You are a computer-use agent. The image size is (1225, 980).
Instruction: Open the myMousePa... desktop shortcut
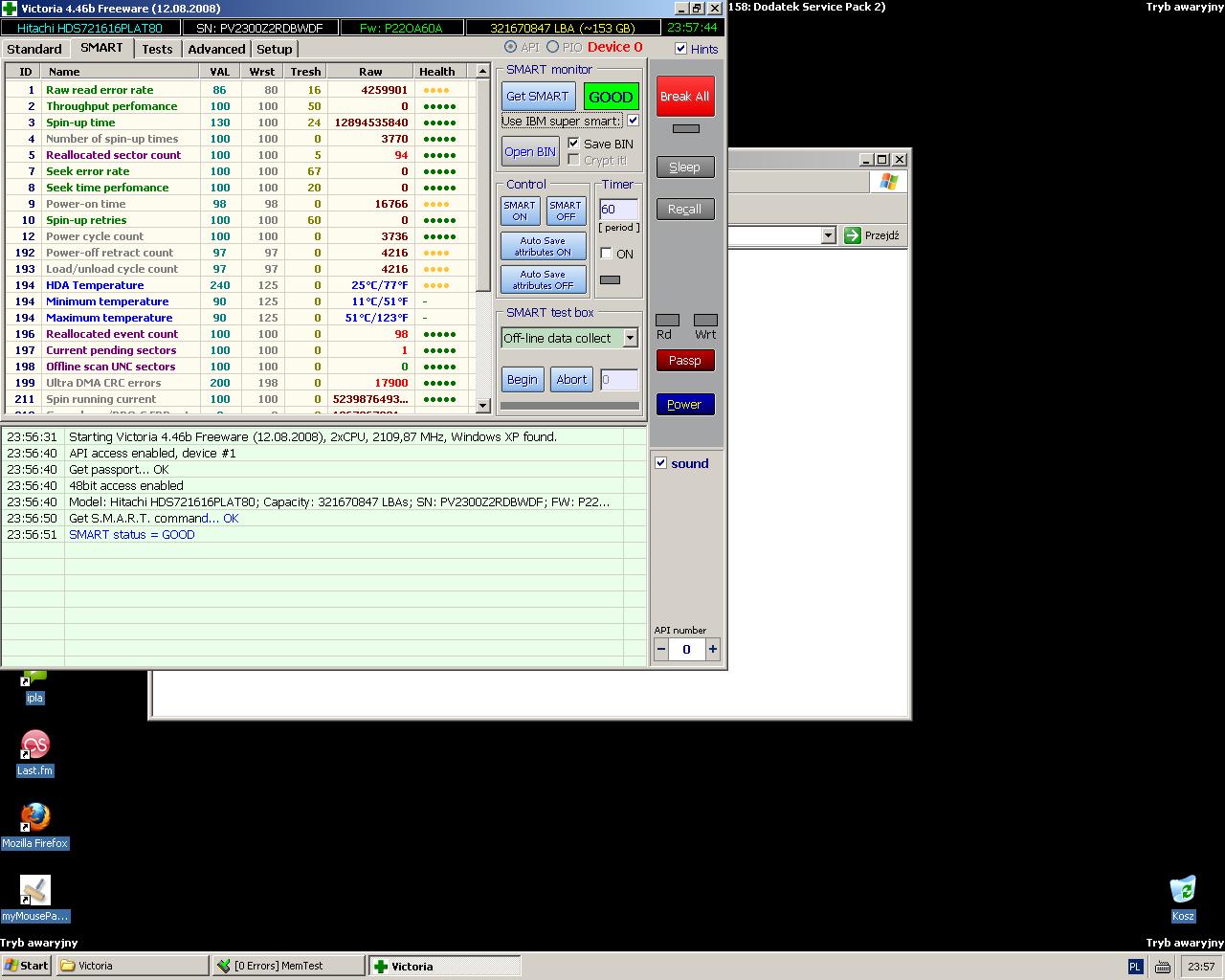coord(35,899)
